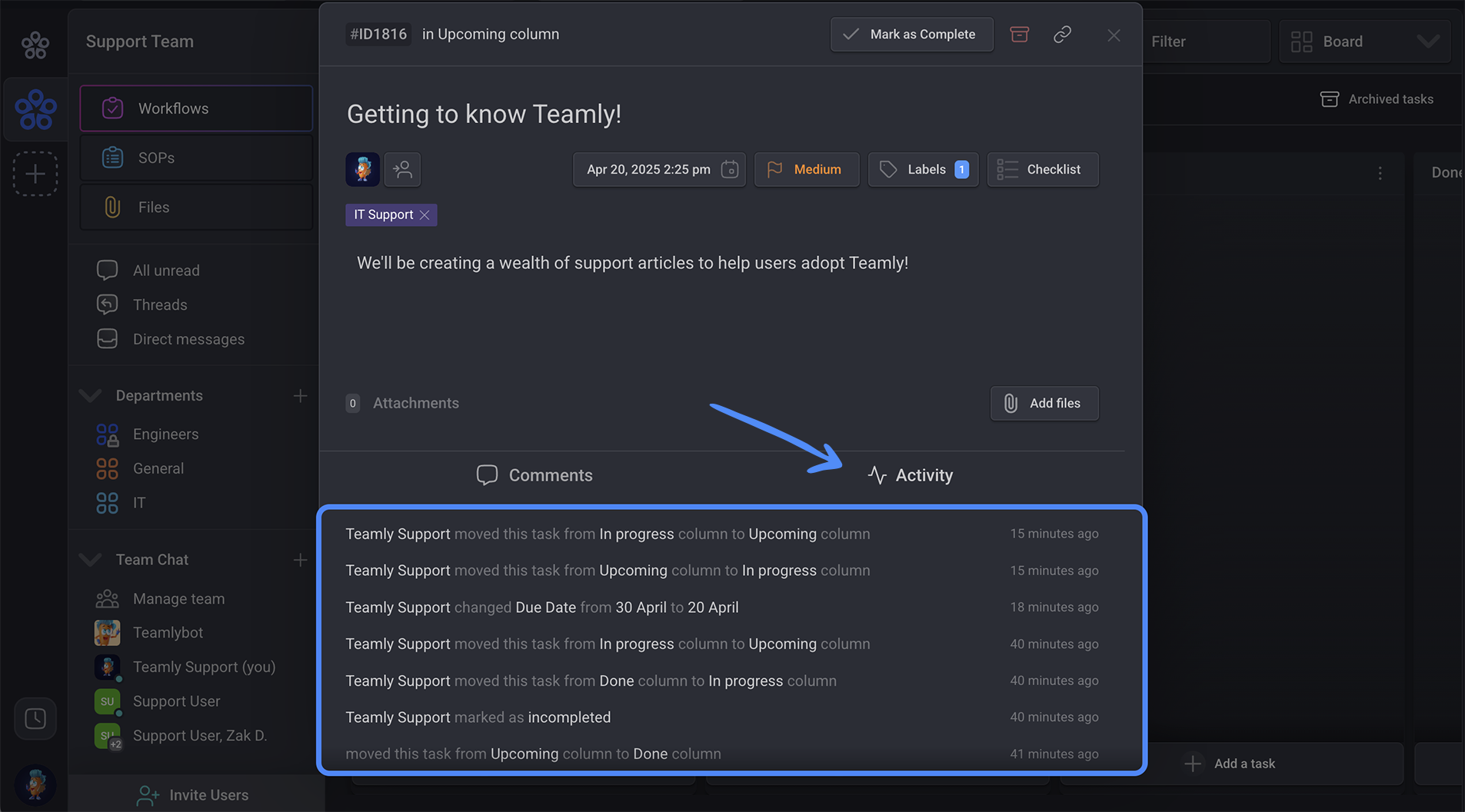Open the IT department
Viewport: 1465px width, 812px height.
pyautogui.click(x=121, y=503)
